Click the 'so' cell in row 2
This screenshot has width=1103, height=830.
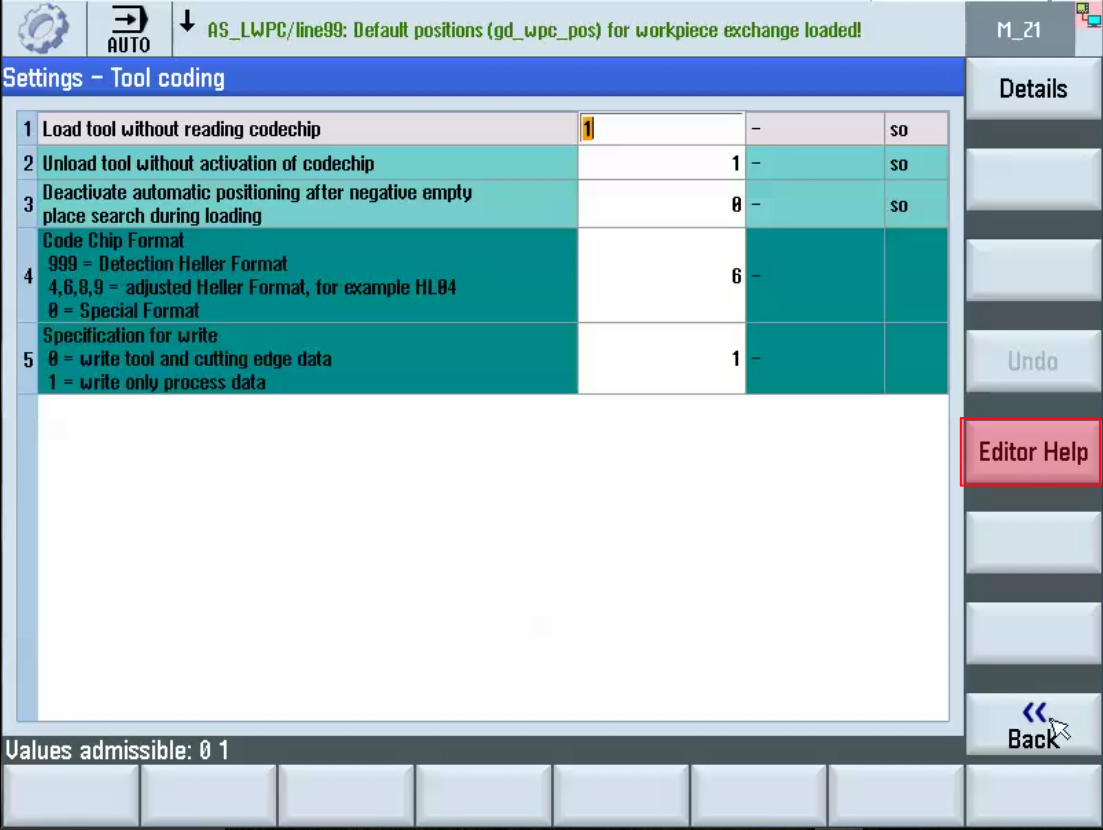tap(914, 164)
